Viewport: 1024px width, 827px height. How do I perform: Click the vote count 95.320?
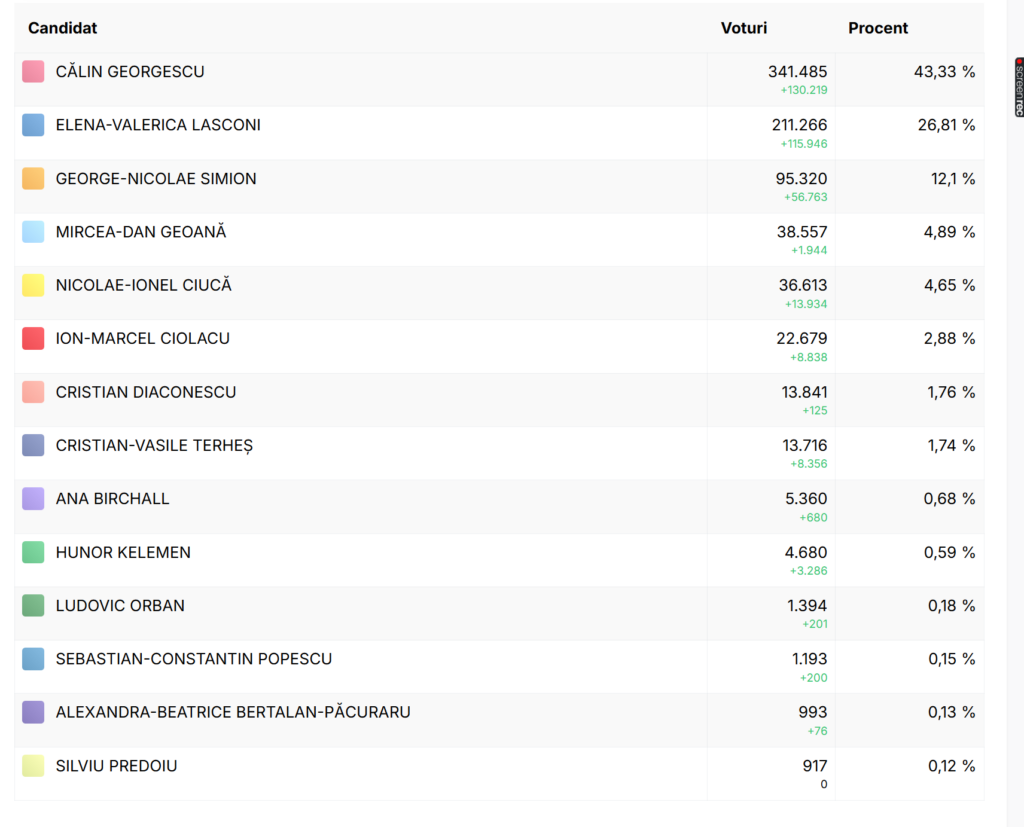801,178
